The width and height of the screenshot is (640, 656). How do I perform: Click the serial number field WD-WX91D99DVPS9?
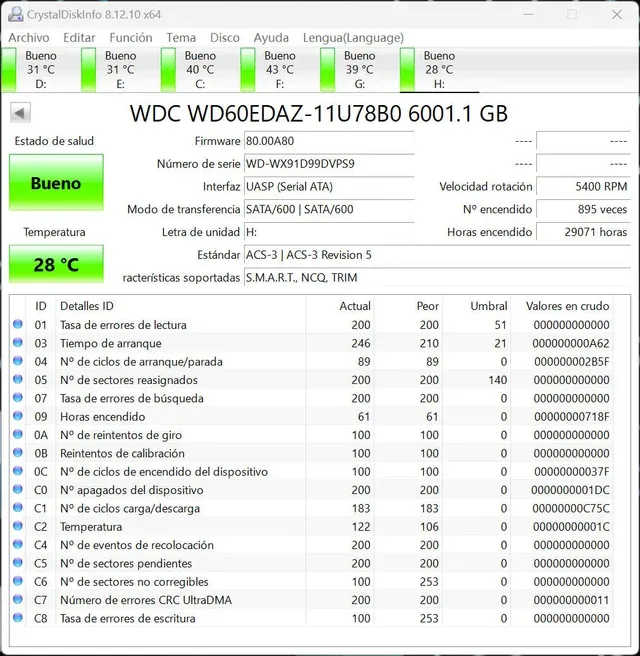(x=329, y=164)
